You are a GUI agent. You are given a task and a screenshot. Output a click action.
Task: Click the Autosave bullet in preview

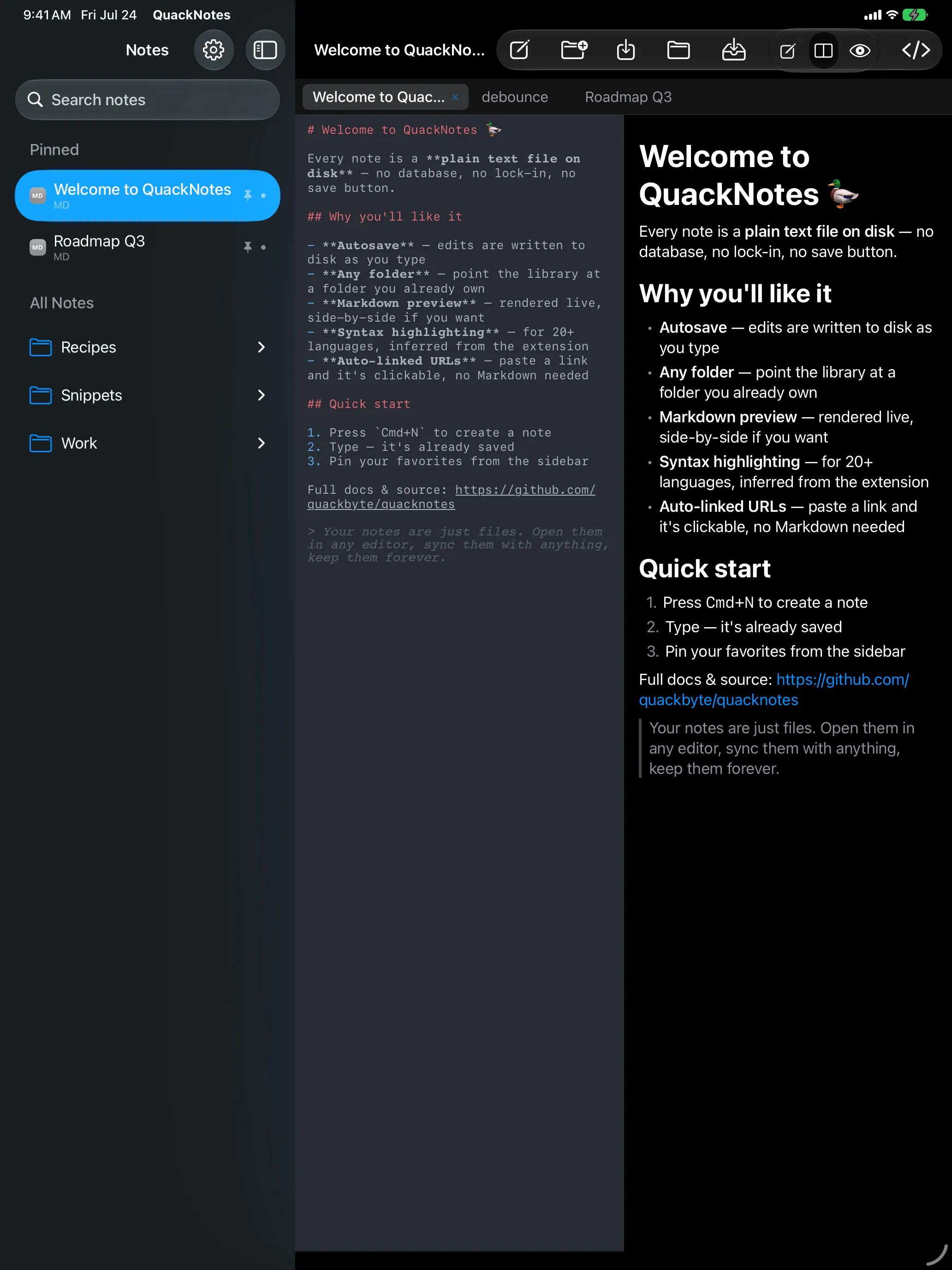click(795, 338)
